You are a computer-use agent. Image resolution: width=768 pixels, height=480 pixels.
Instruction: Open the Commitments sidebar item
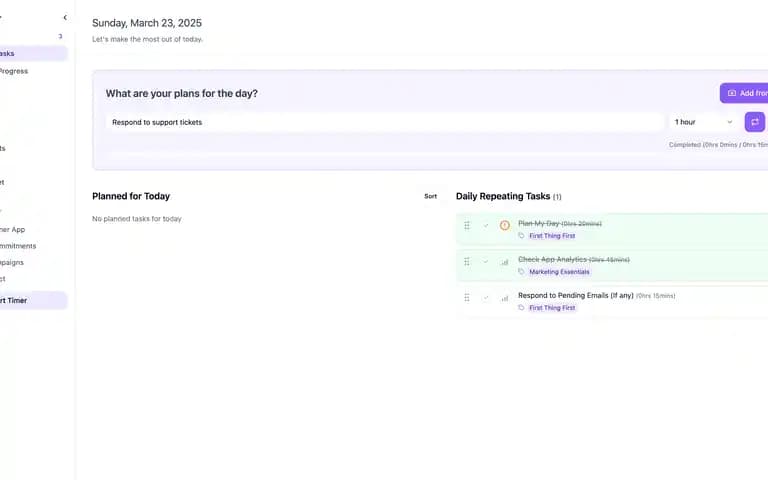pyautogui.click(x=18, y=246)
